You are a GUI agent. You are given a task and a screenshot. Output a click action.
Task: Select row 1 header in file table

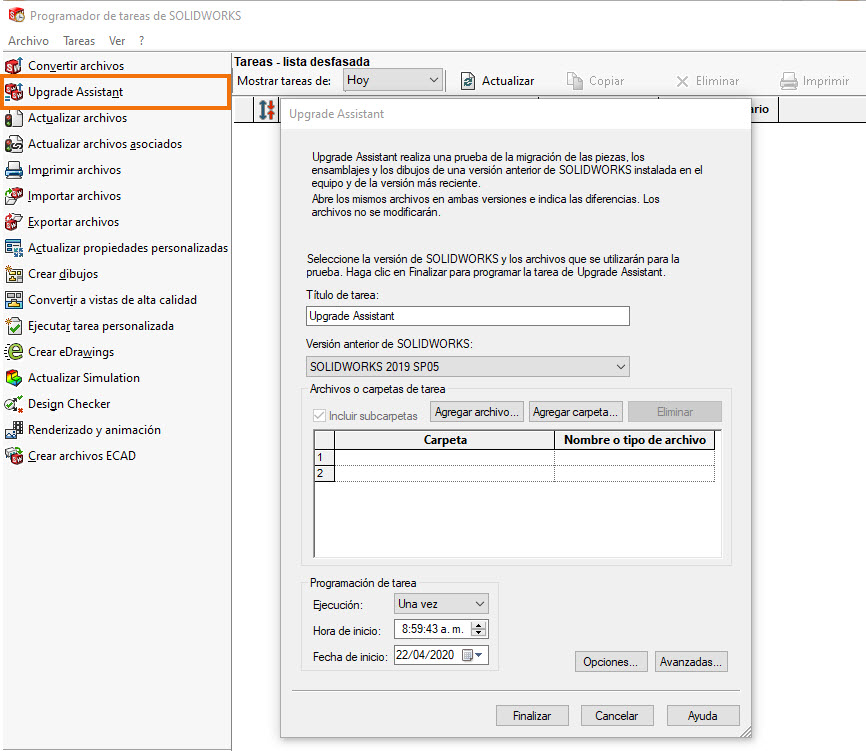tap(324, 457)
